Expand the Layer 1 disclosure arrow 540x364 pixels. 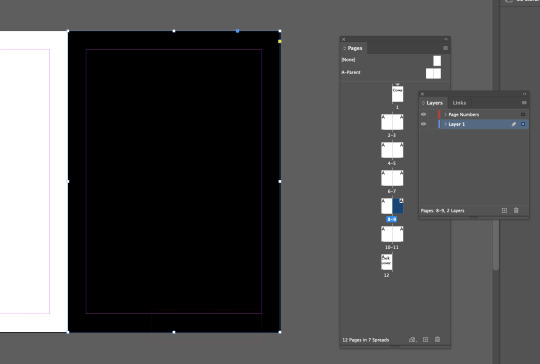(x=445, y=124)
